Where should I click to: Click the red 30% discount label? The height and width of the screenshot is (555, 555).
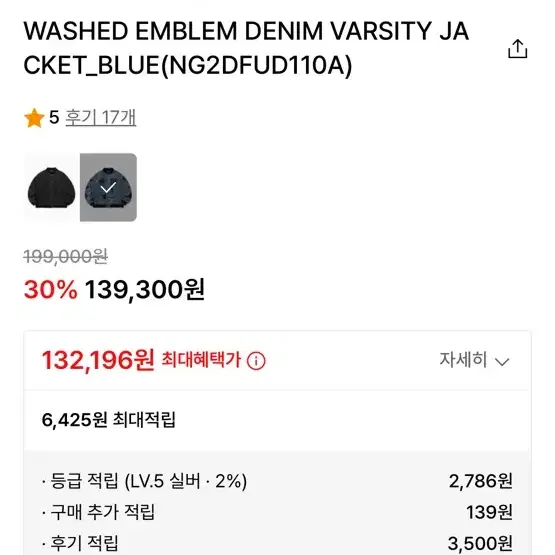(x=50, y=290)
